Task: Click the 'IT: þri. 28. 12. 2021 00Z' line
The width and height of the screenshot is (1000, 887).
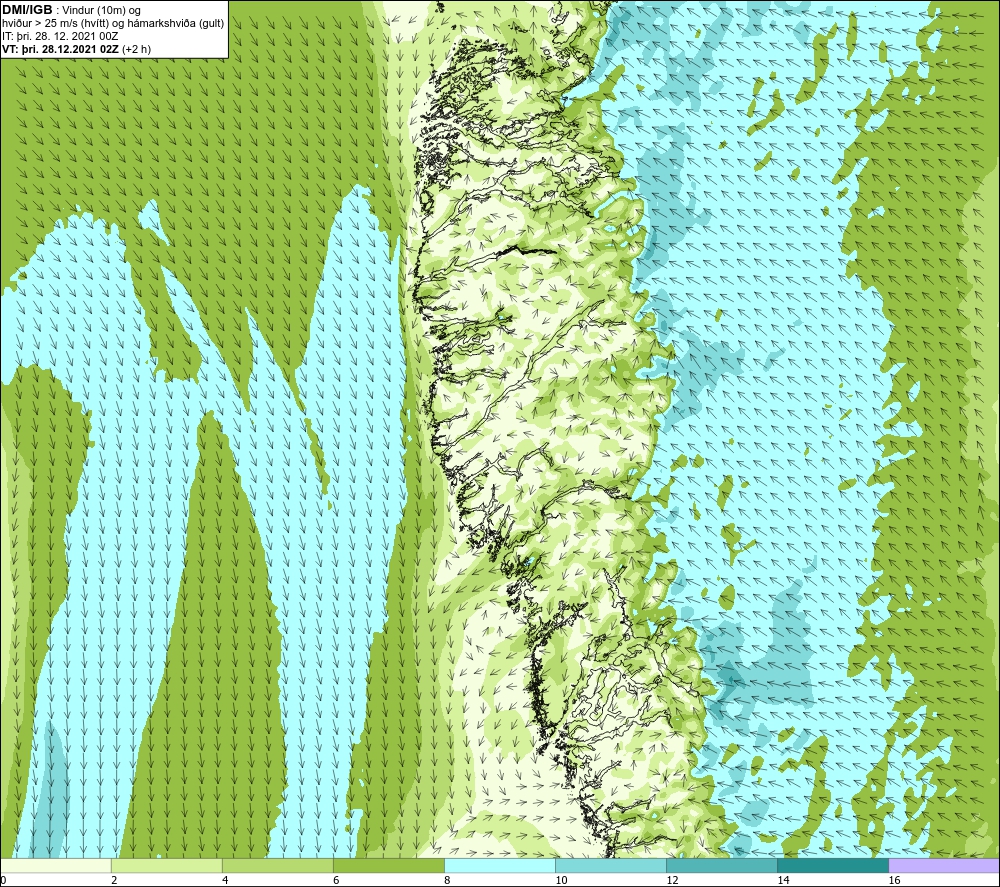Action: [60, 36]
